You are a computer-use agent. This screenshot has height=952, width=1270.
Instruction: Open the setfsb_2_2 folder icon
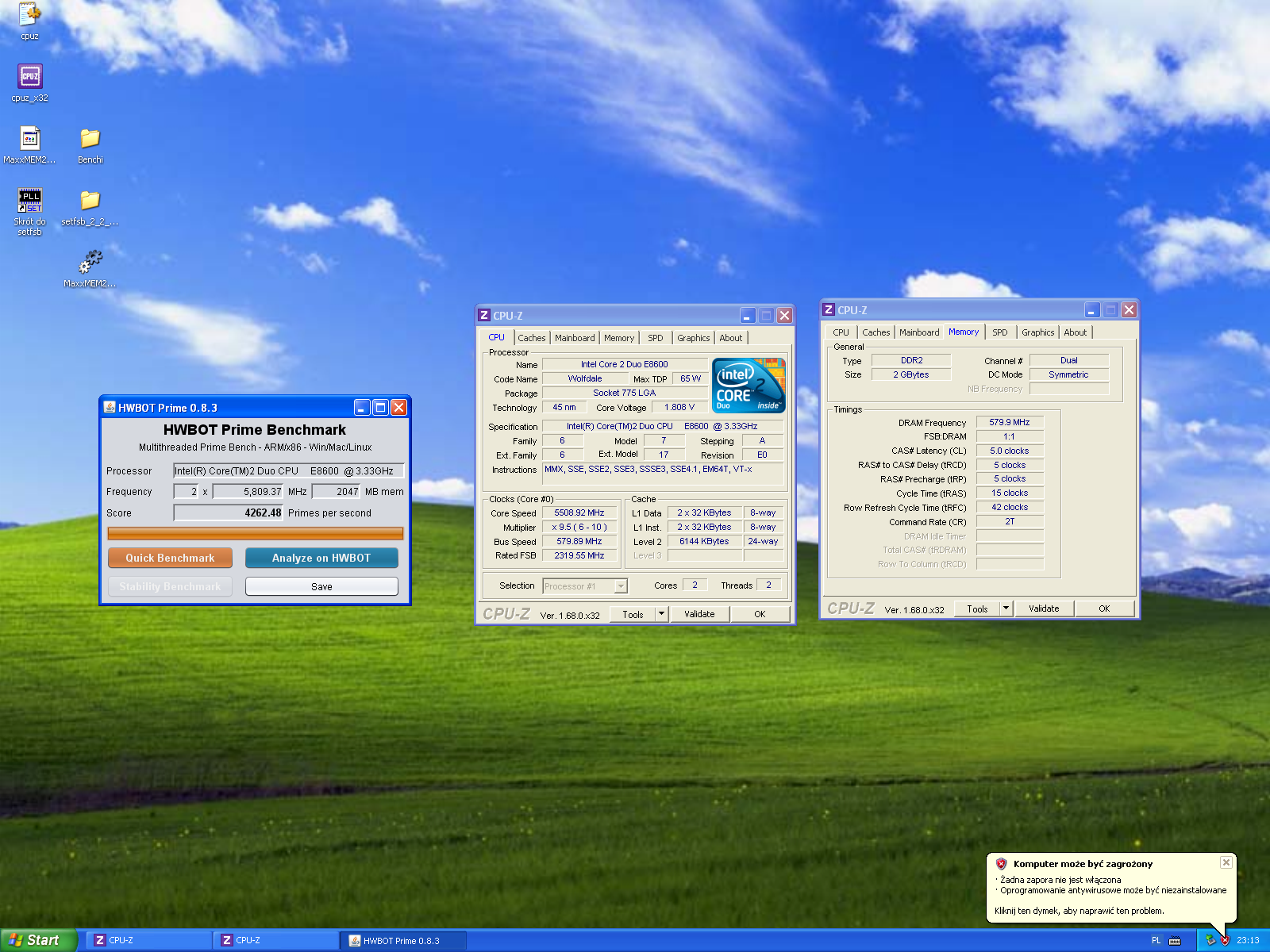[x=90, y=201]
